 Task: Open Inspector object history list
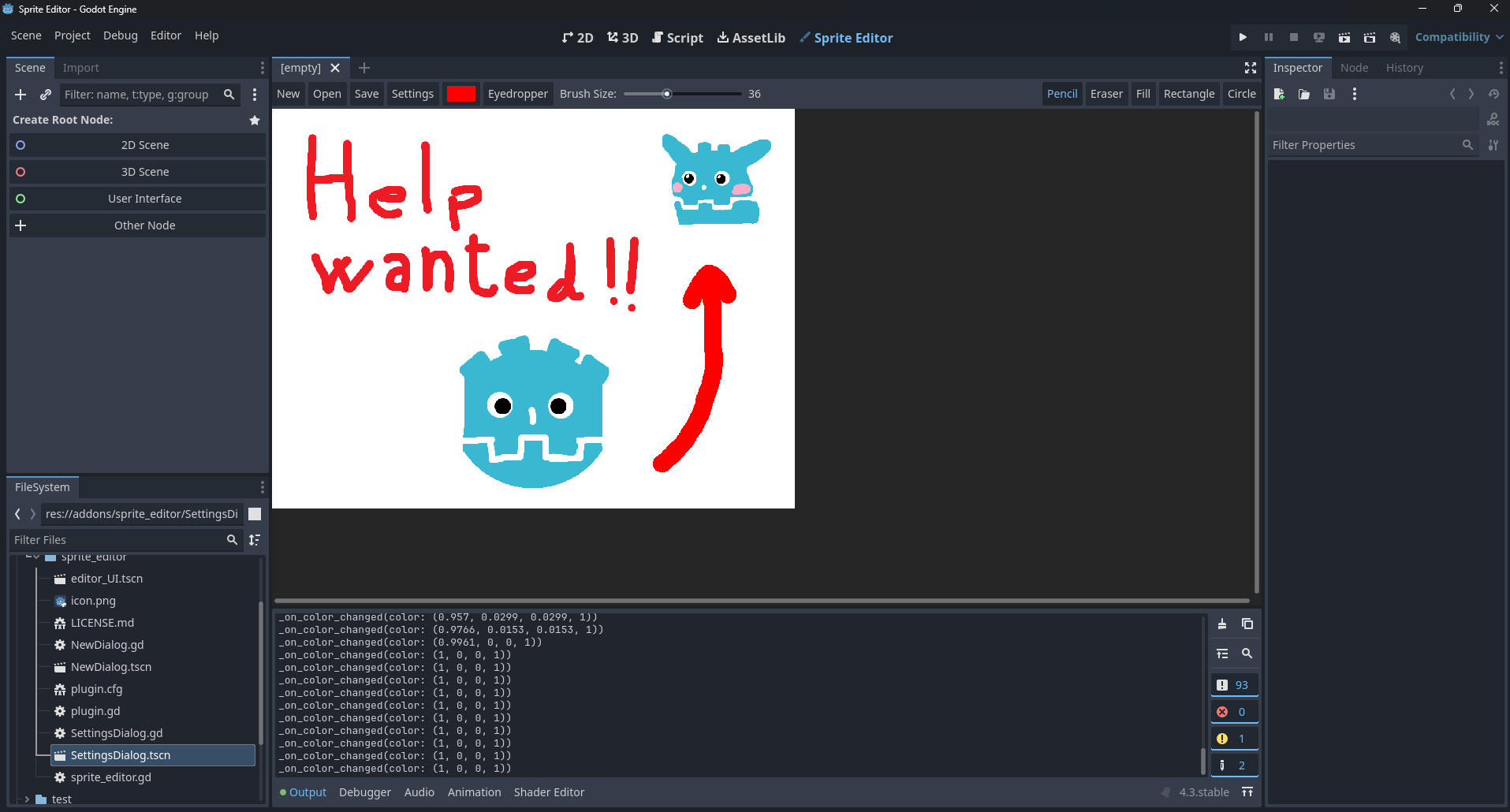(x=1493, y=94)
